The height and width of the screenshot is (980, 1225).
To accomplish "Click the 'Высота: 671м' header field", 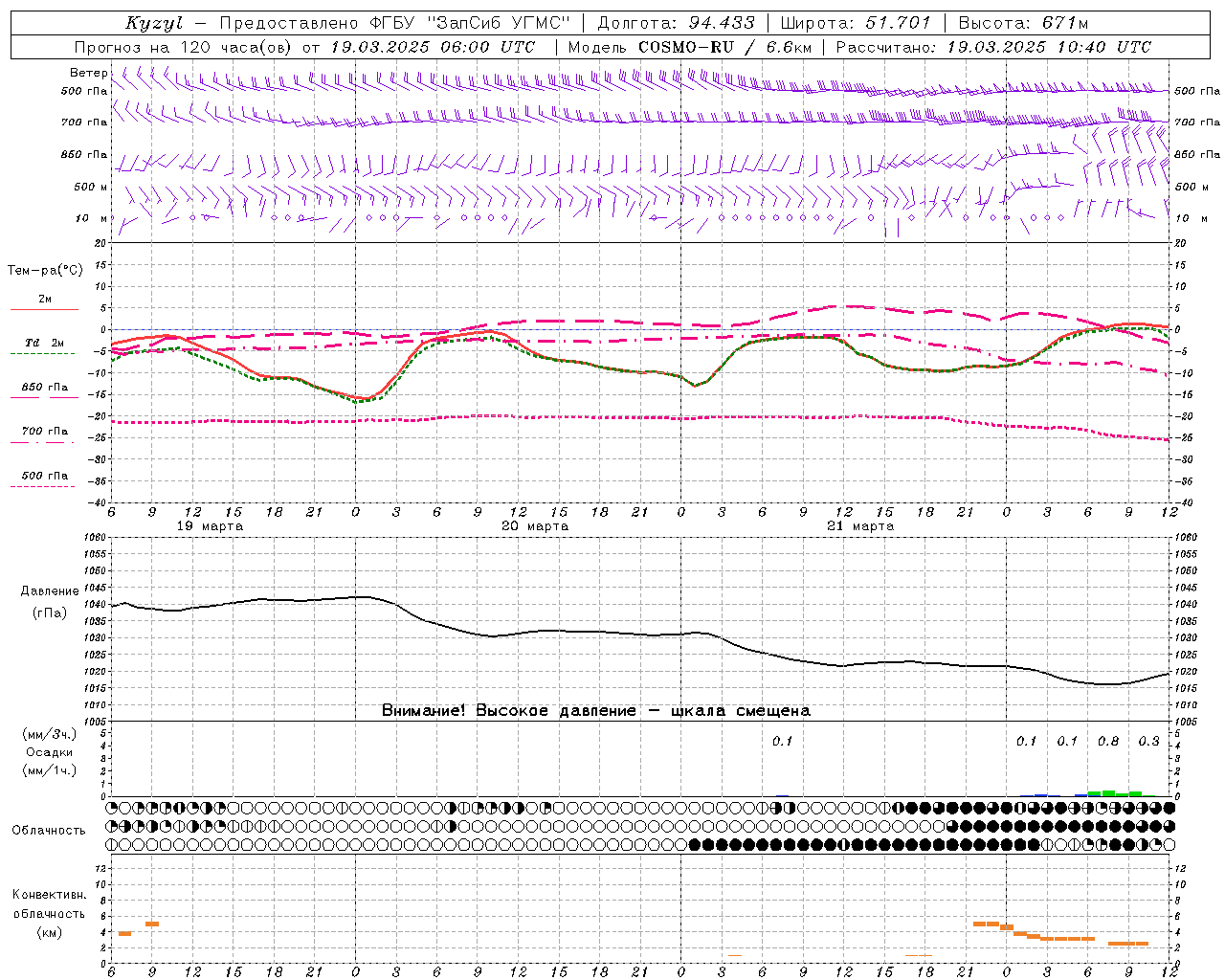I will click(x=1023, y=23).
